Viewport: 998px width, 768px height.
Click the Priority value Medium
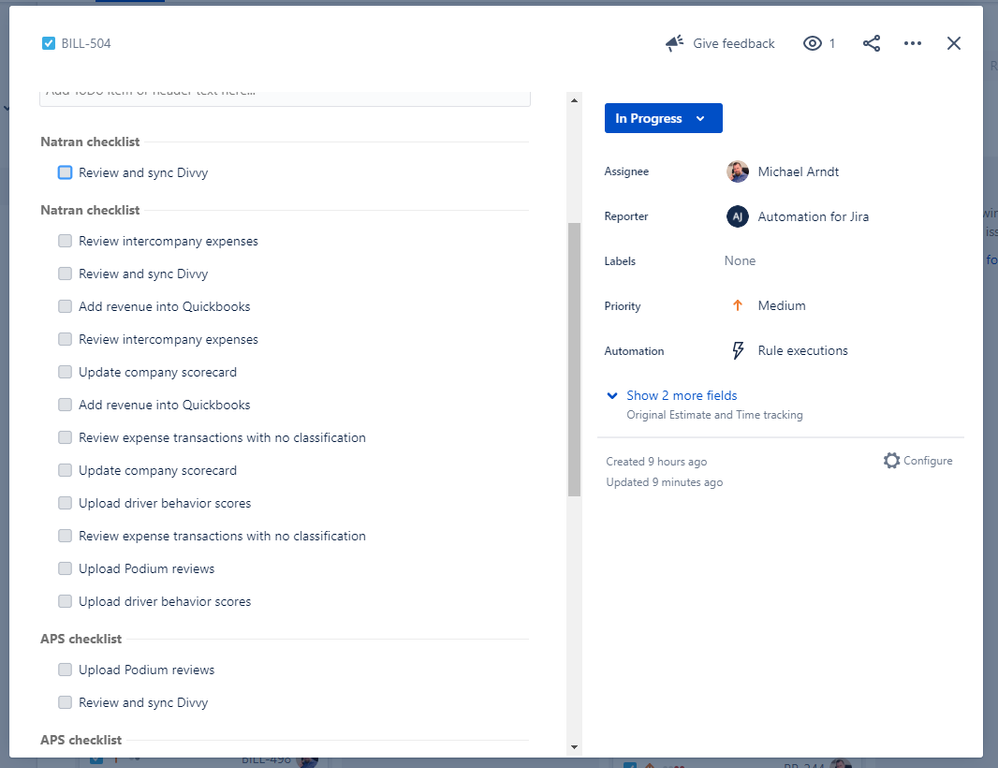click(782, 306)
